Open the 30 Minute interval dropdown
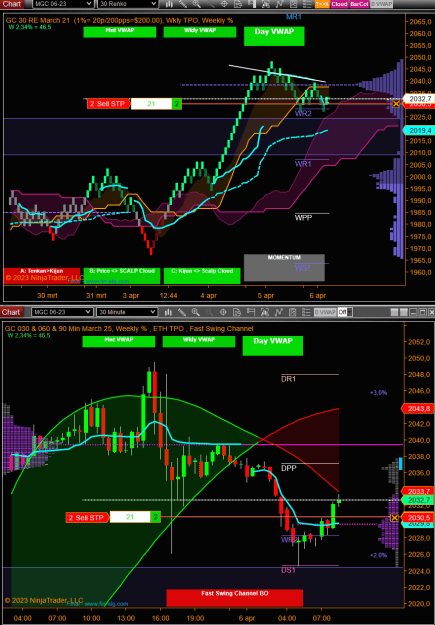Screen dimensions: 435x625 coord(127,312)
